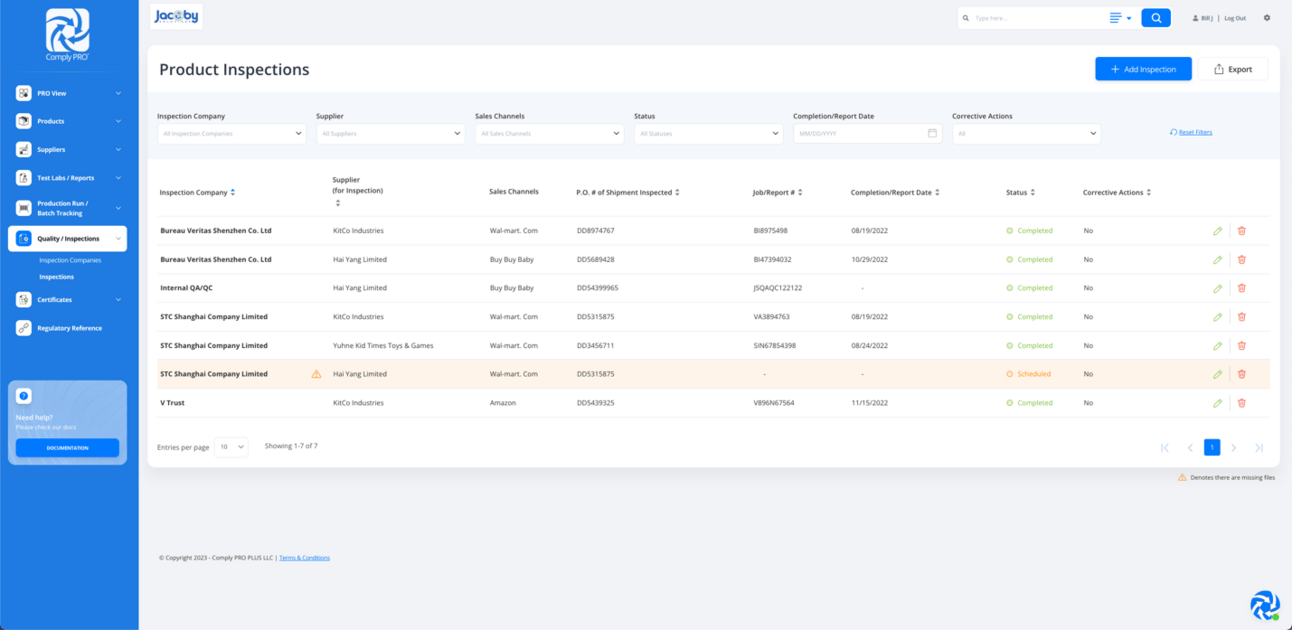The width and height of the screenshot is (1292, 630).
Task: Sort by P.O. # of Shipment Inspected
Action: [678, 192]
